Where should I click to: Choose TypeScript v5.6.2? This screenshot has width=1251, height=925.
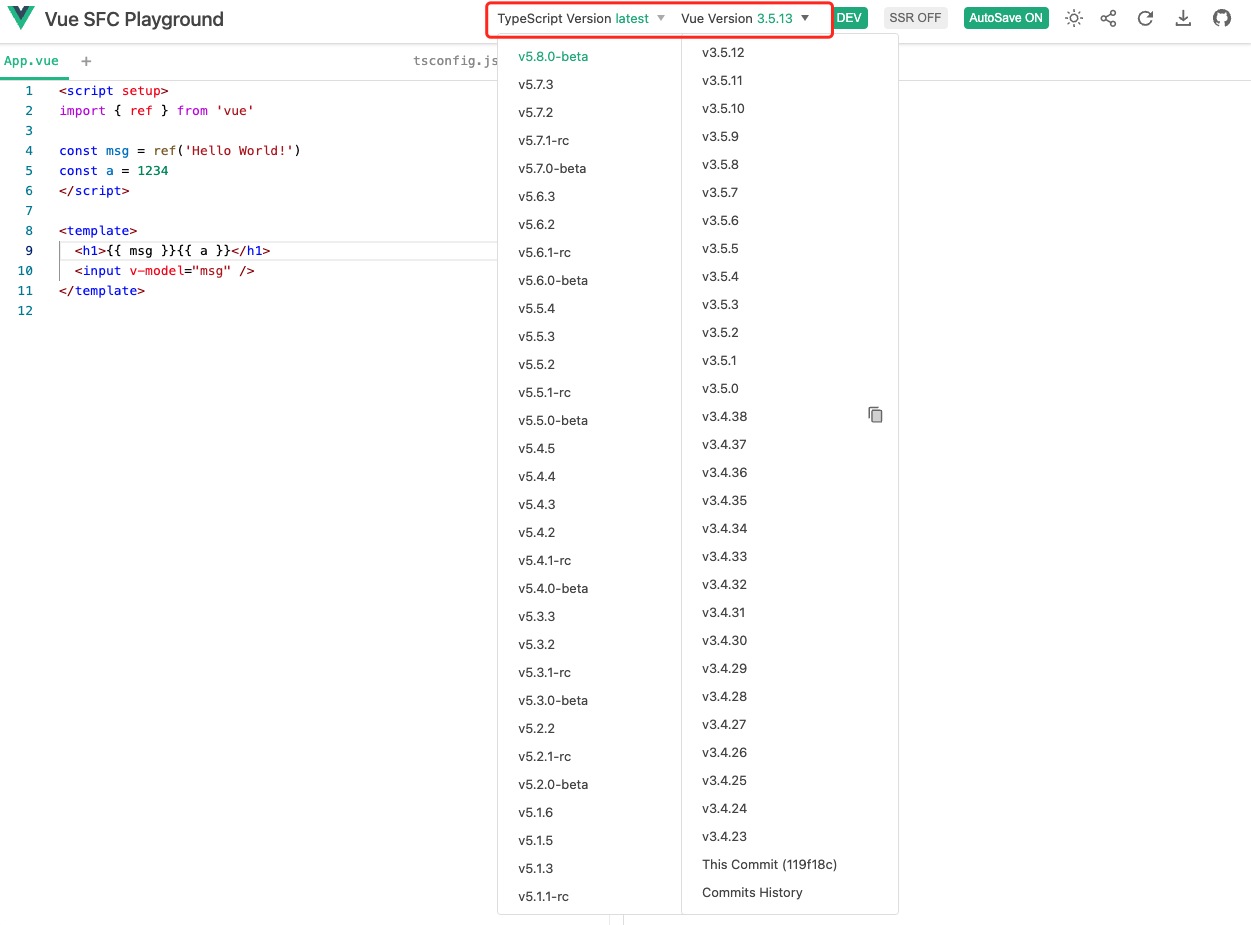(x=536, y=225)
